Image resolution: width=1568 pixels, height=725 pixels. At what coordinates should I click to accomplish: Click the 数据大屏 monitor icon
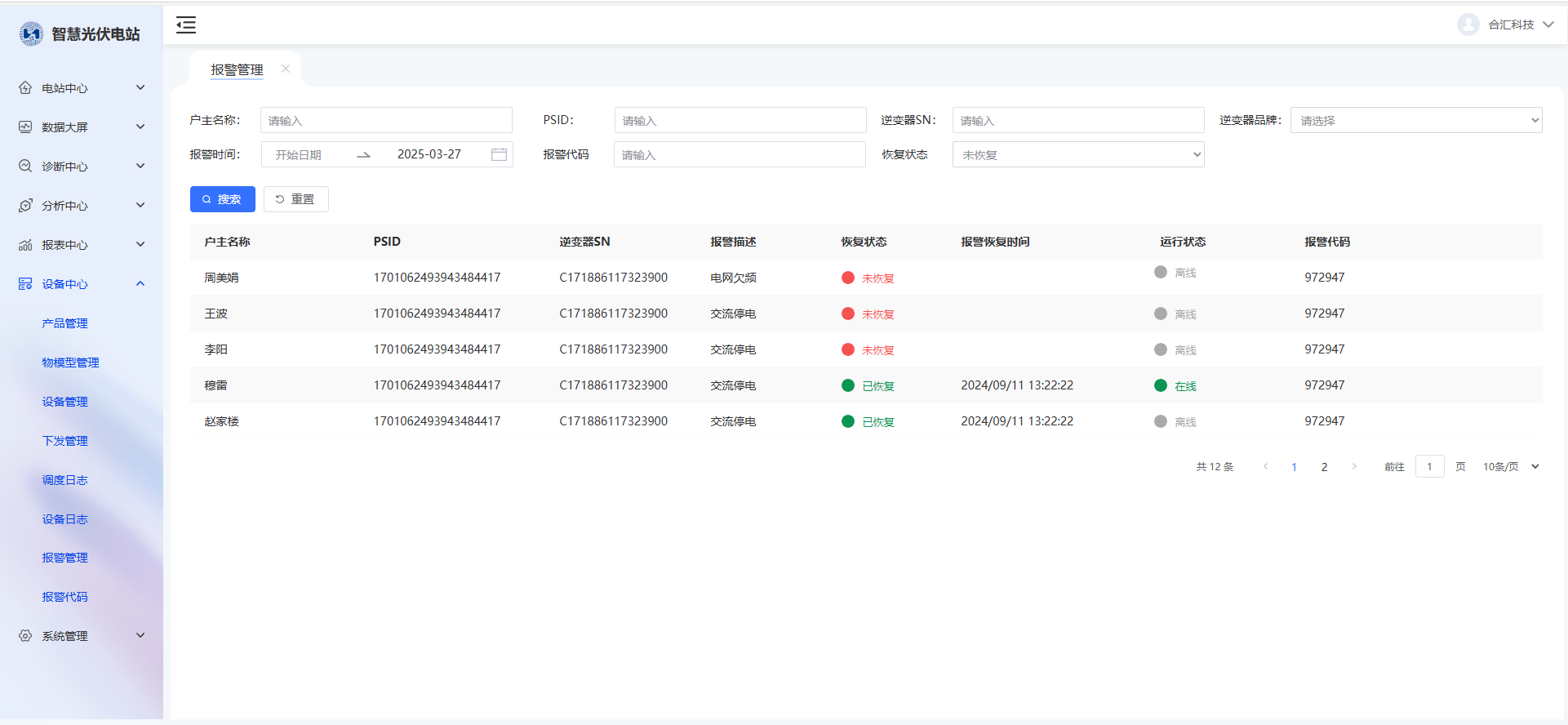point(25,127)
